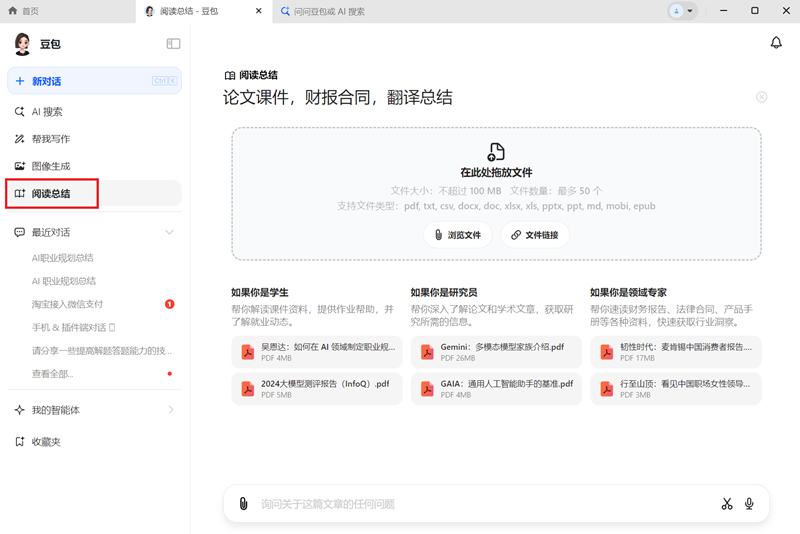Click 最近对话 chat bubble icon
This screenshot has width=800, height=534.
(19, 233)
